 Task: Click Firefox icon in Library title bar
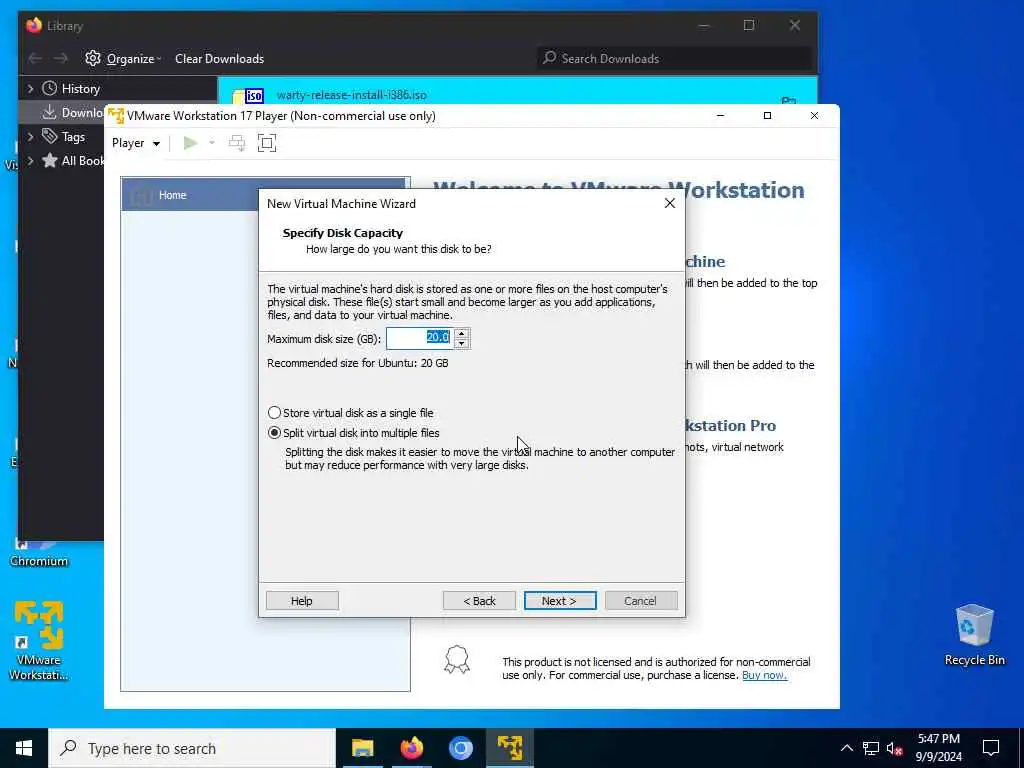point(34,25)
